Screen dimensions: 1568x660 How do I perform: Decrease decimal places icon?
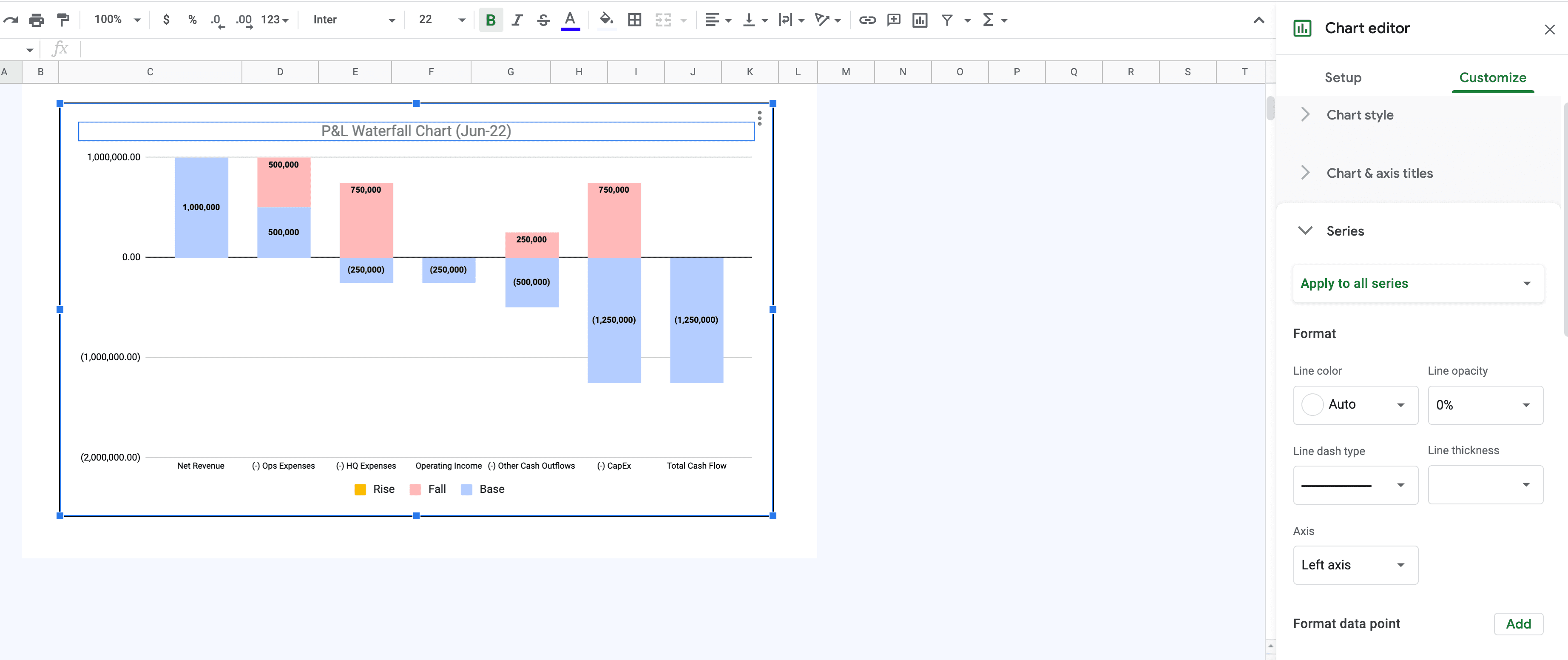(217, 20)
